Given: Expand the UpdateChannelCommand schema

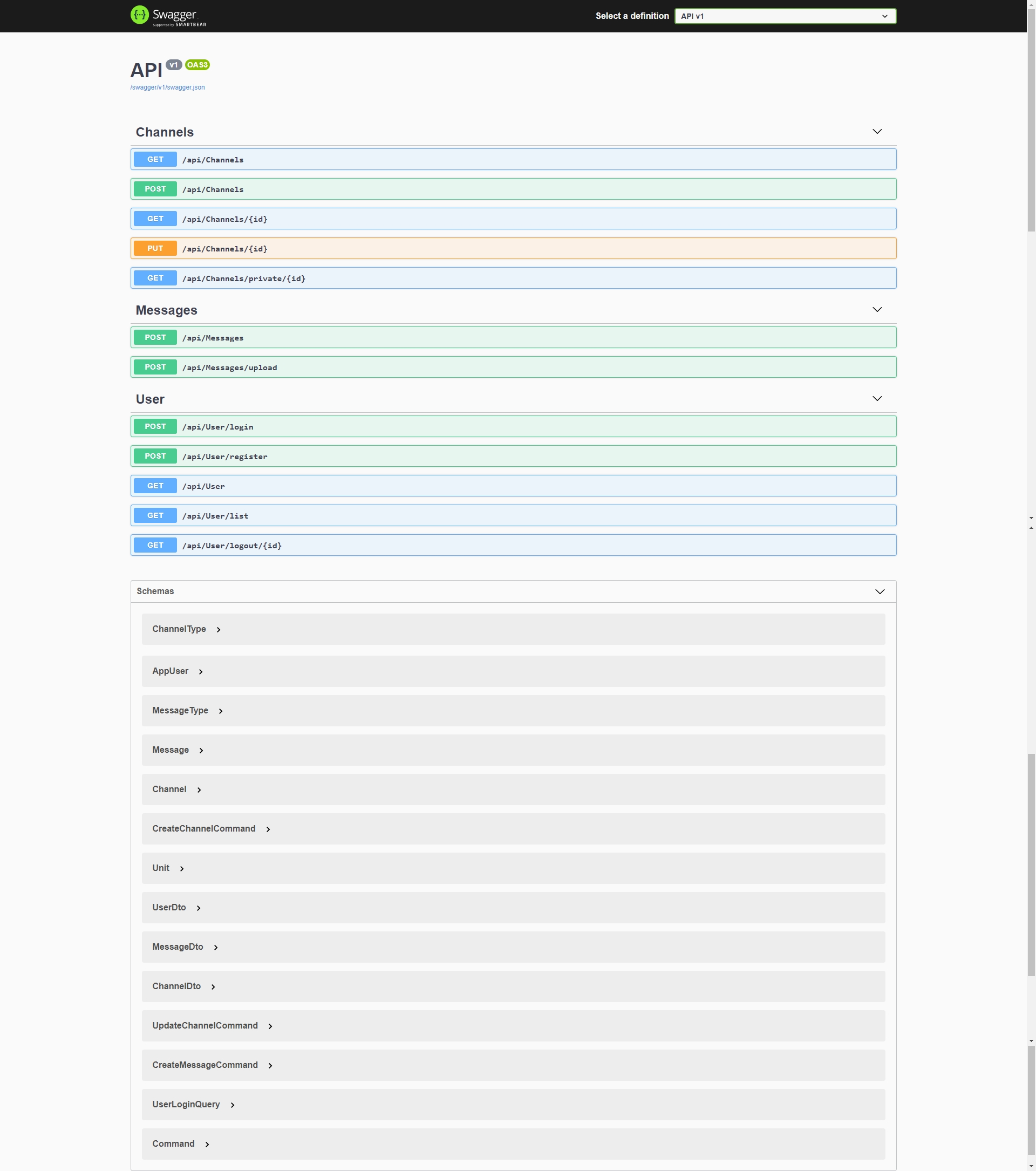Looking at the screenshot, I should pos(205,1025).
